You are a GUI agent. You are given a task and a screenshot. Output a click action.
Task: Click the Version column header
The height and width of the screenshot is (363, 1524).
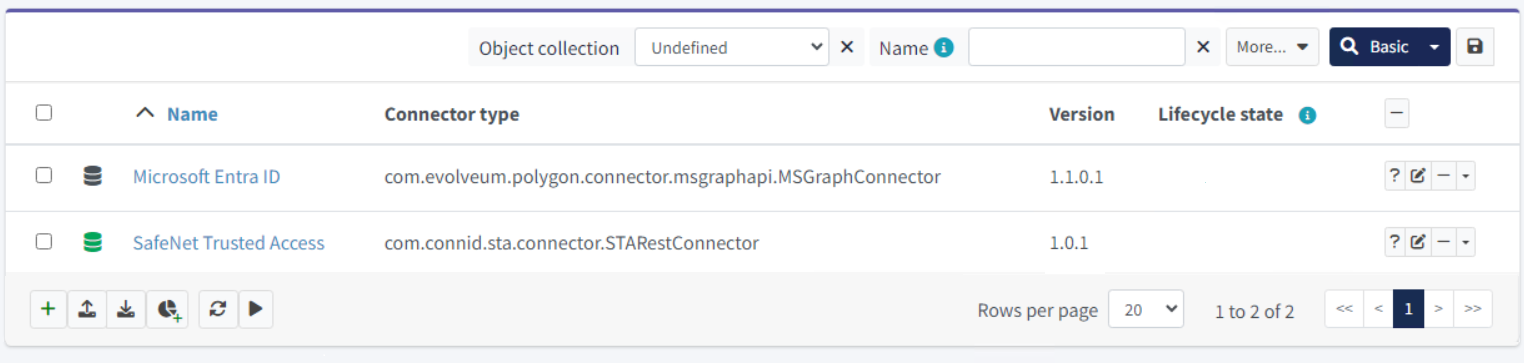click(x=1082, y=114)
